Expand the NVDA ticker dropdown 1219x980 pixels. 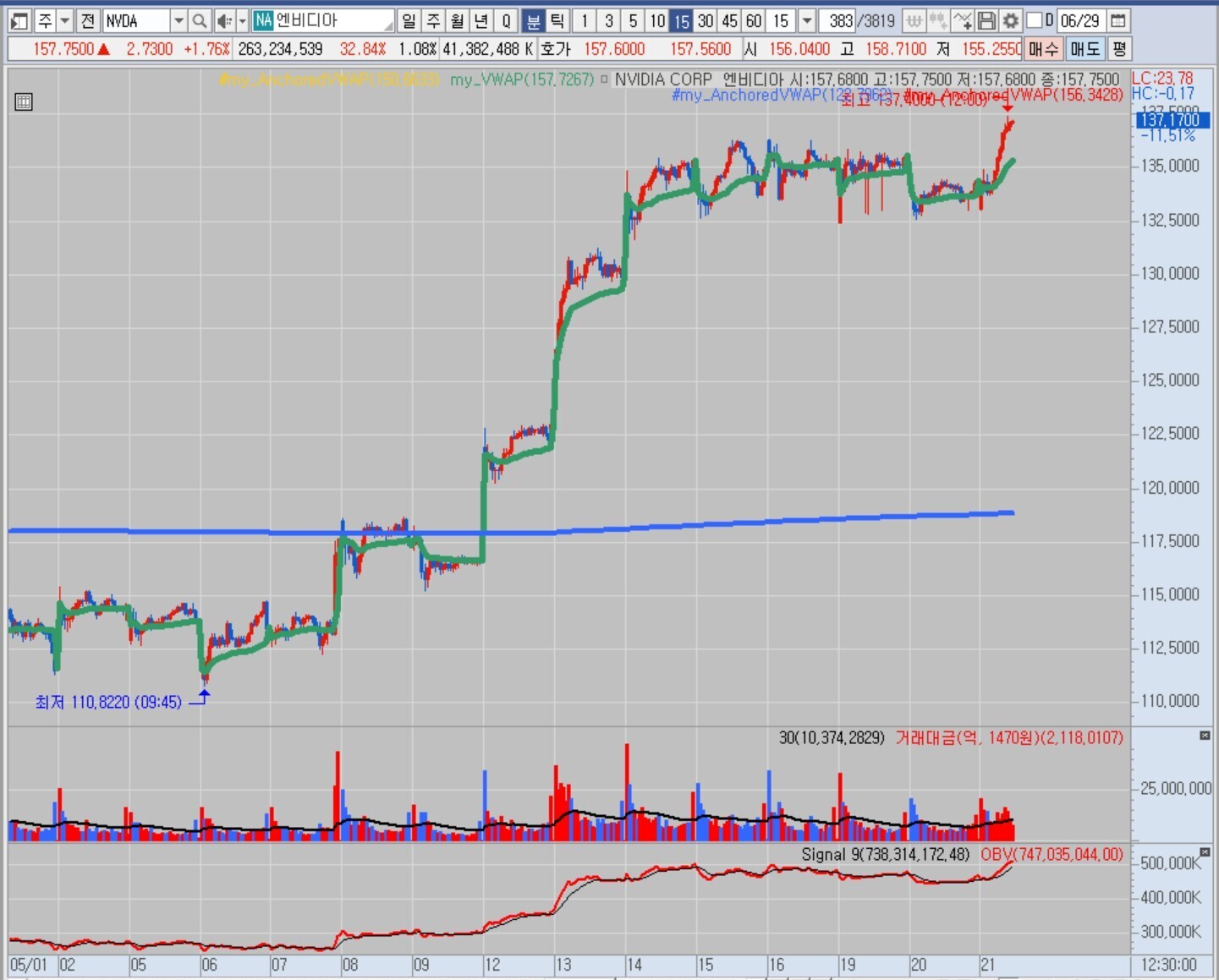pyautogui.click(x=178, y=20)
